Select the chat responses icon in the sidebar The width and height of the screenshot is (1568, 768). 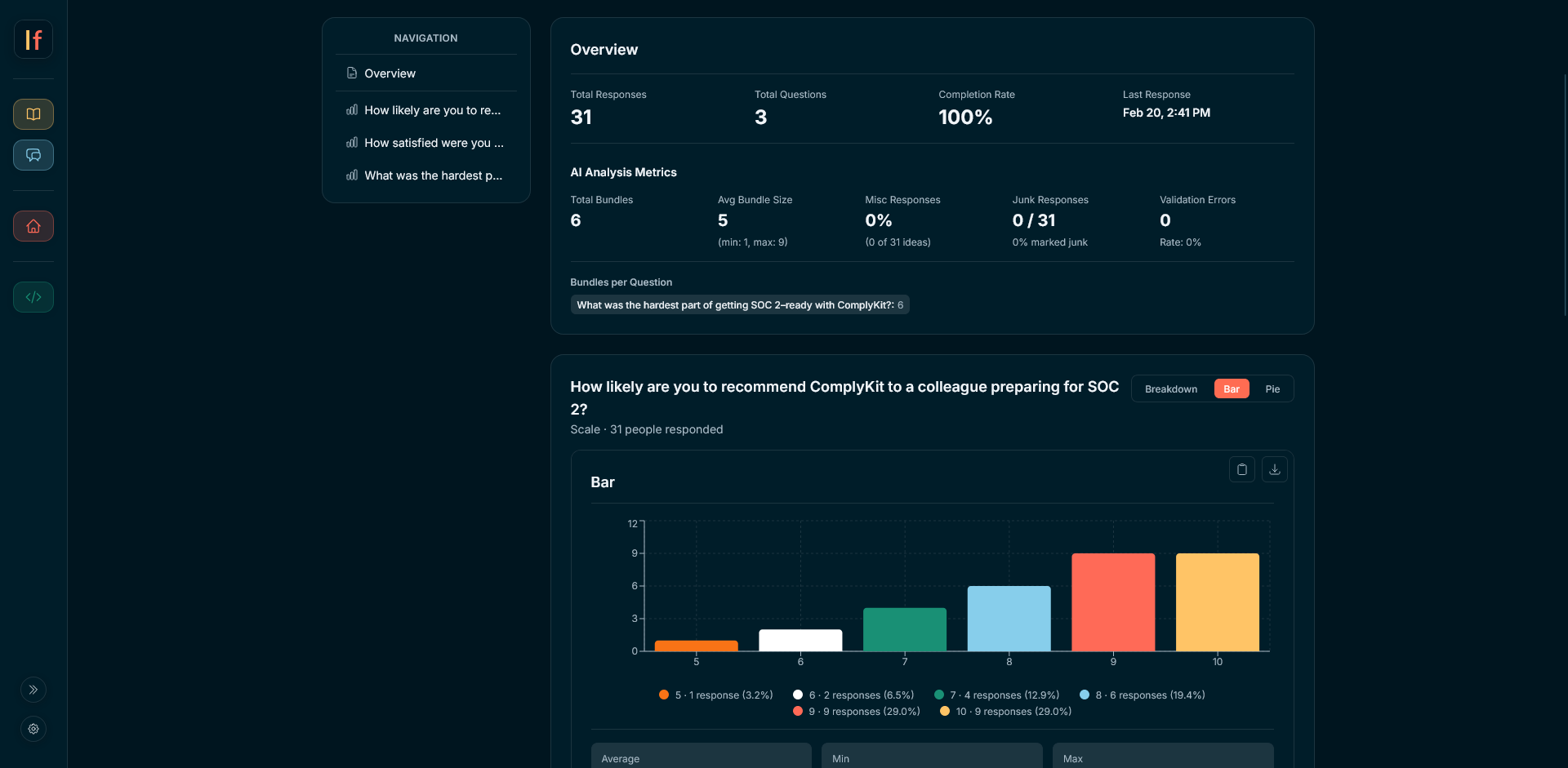click(33, 155)
